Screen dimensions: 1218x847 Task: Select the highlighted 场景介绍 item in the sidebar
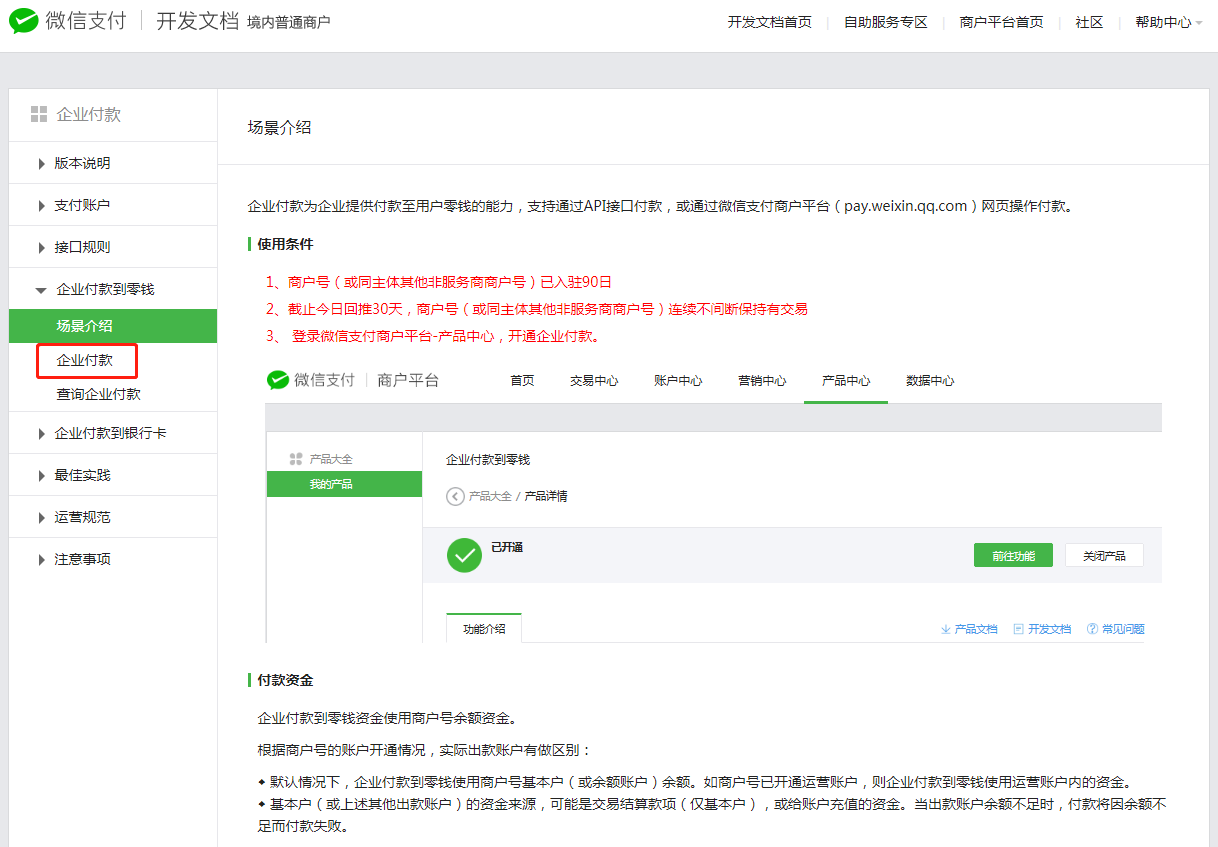click(113, 326)
